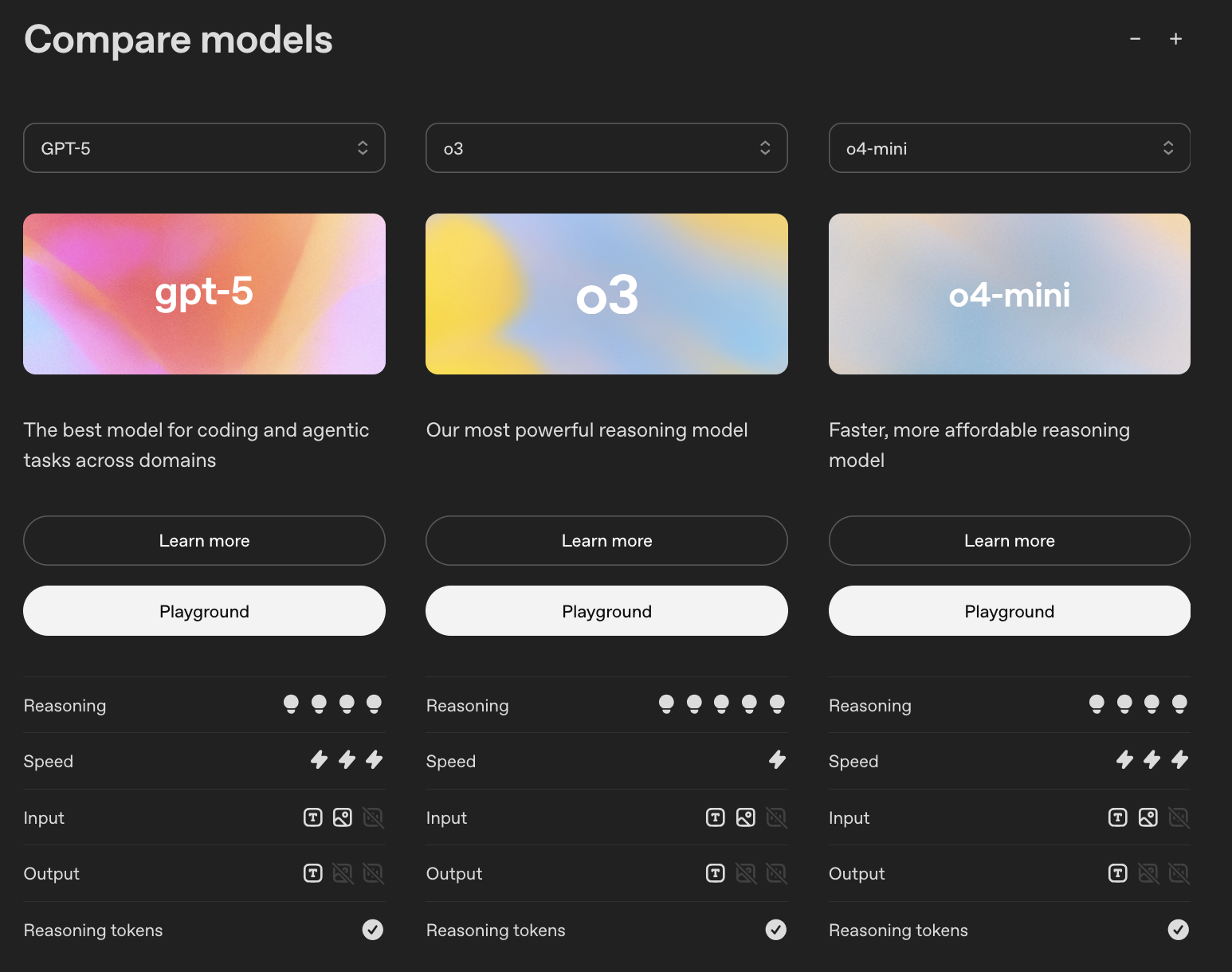
Task: Click the Reasoning label in GPT-5 column
Action: tap(65, 706)
